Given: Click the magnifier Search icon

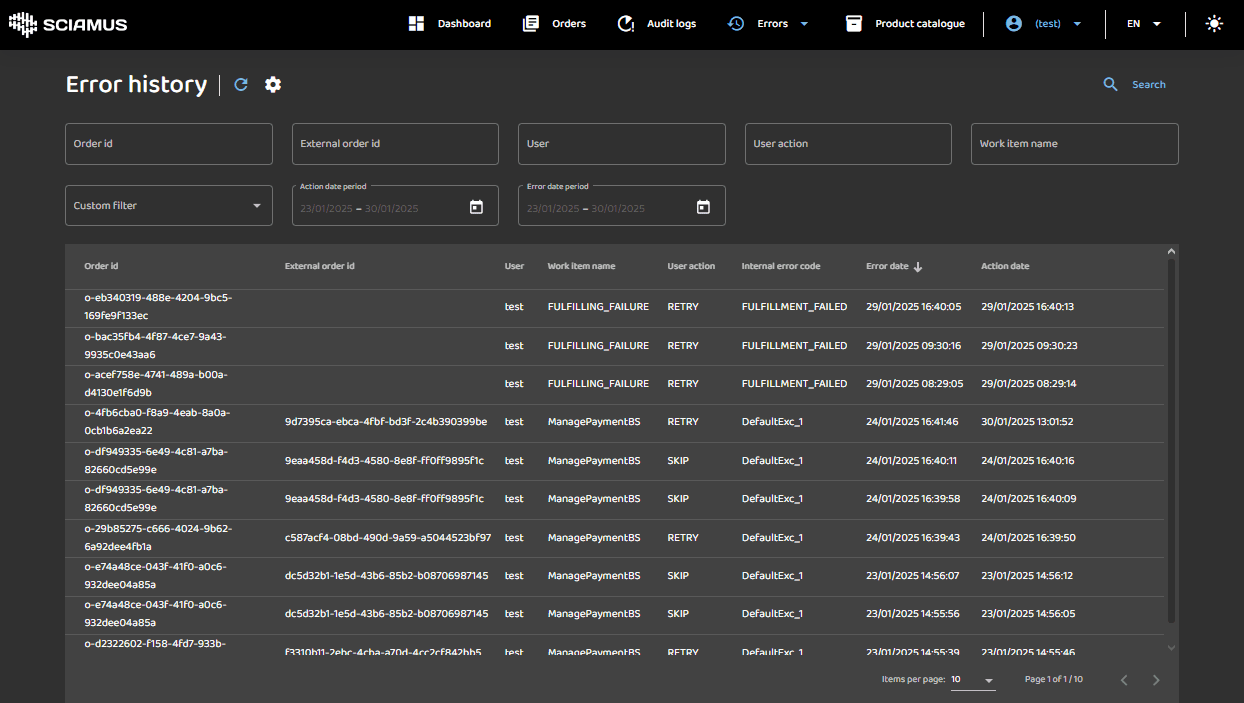Looking at the screenshot, I should pyautogui.click(x=1110, y=85).
